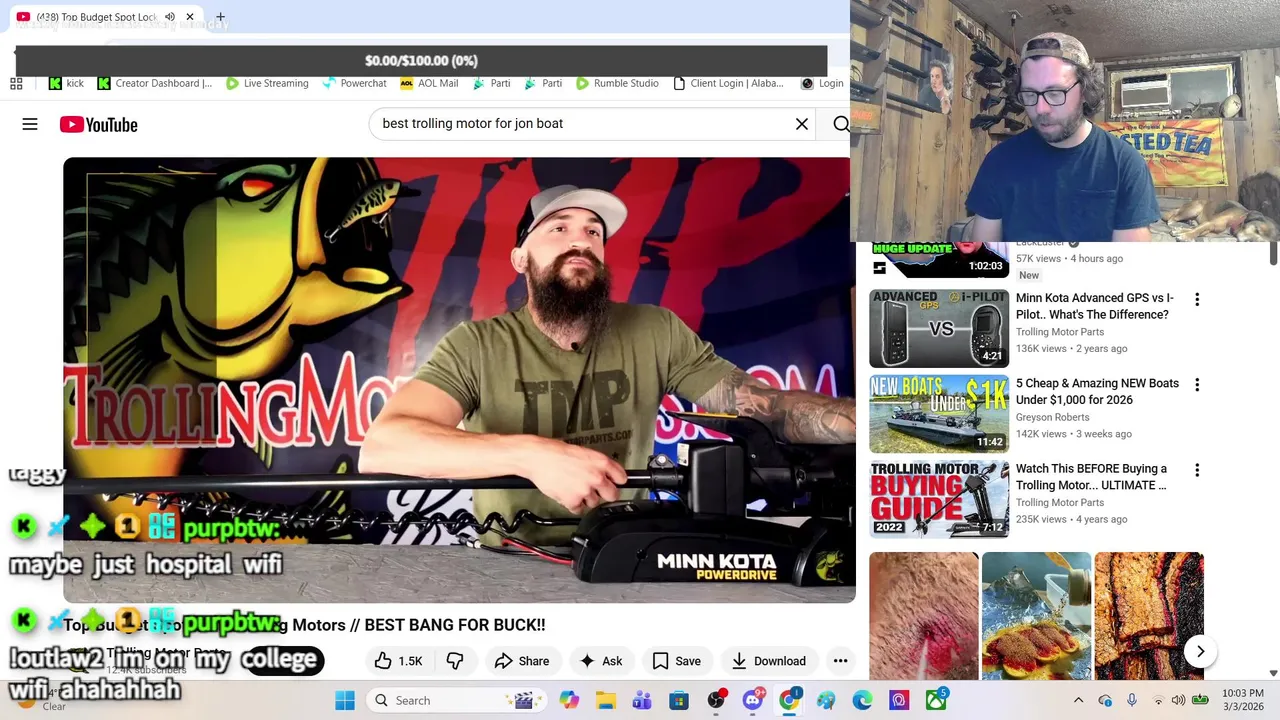Open the kick bookmark
The width and height of the screenshot is (1280, 720).
click(67, 83)
